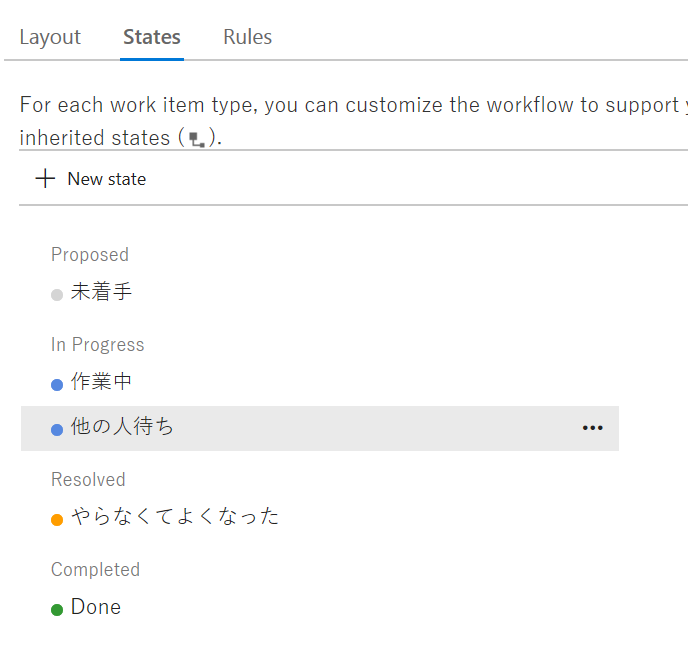The image size is (688, 653).
Task: Select the やらなくてよくなった state
Action: coord(175,517)
